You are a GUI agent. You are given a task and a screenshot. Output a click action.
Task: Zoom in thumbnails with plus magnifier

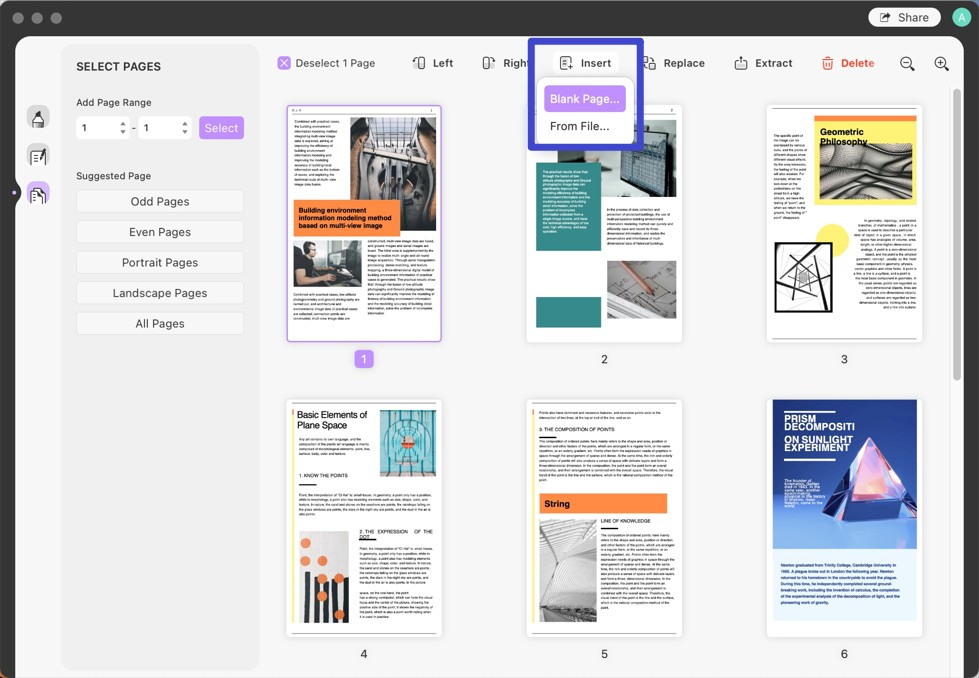(942, 63)
